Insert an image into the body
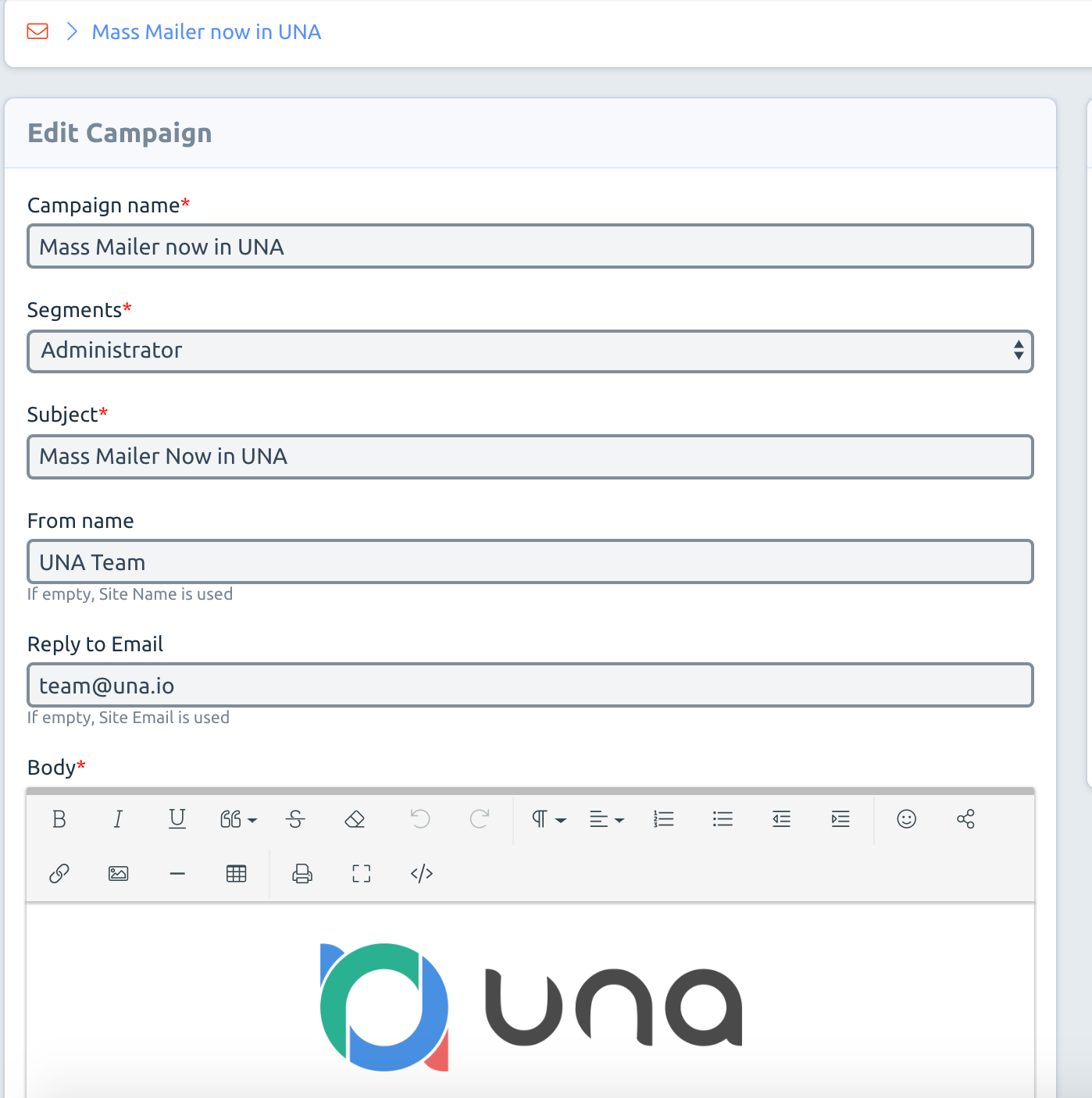Image resolution: width=1092 pixels, height=1098 pixels. [x=118, y=873]
